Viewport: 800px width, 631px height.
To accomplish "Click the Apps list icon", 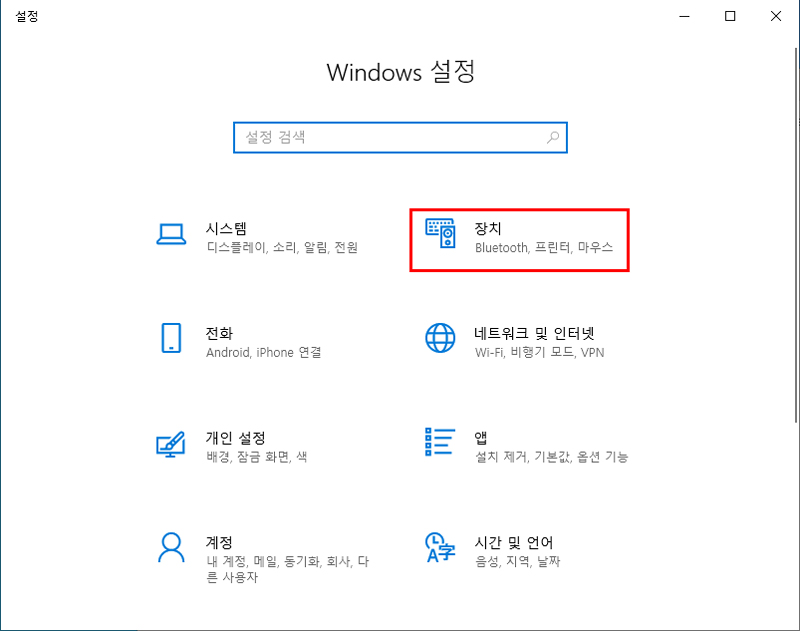I will point(440,442).
